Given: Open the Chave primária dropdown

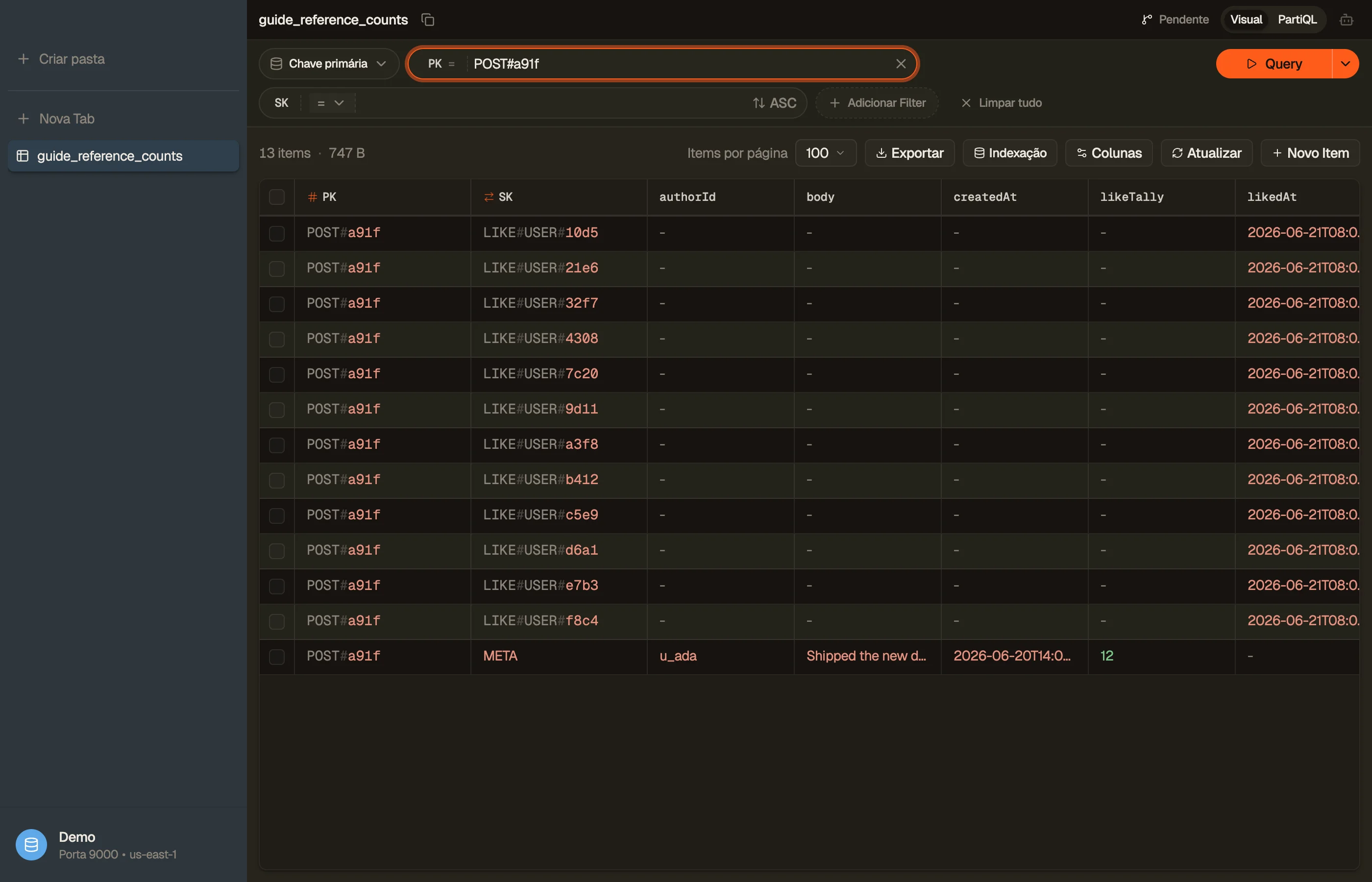Looking at the screenshot, I should (x=329, y=64).
